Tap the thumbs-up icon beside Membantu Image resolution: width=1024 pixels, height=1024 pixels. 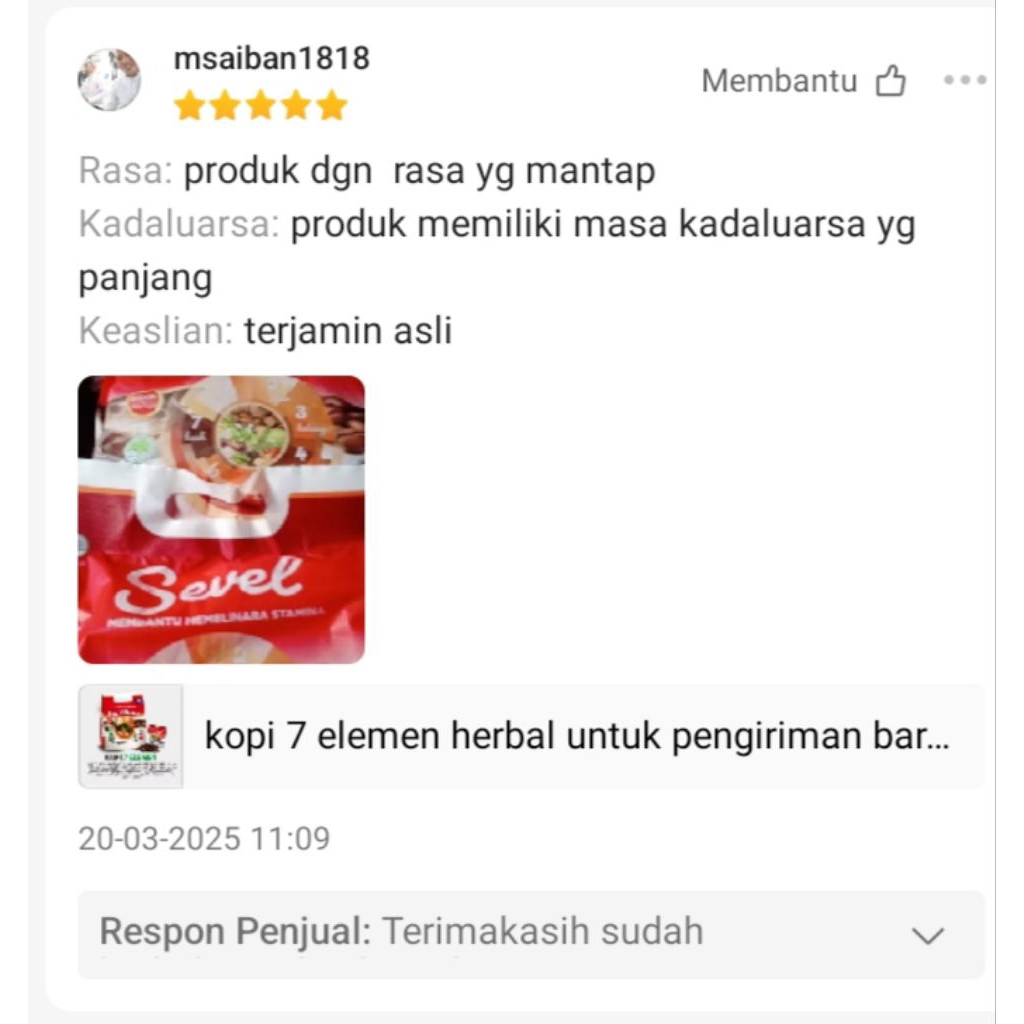891,81
